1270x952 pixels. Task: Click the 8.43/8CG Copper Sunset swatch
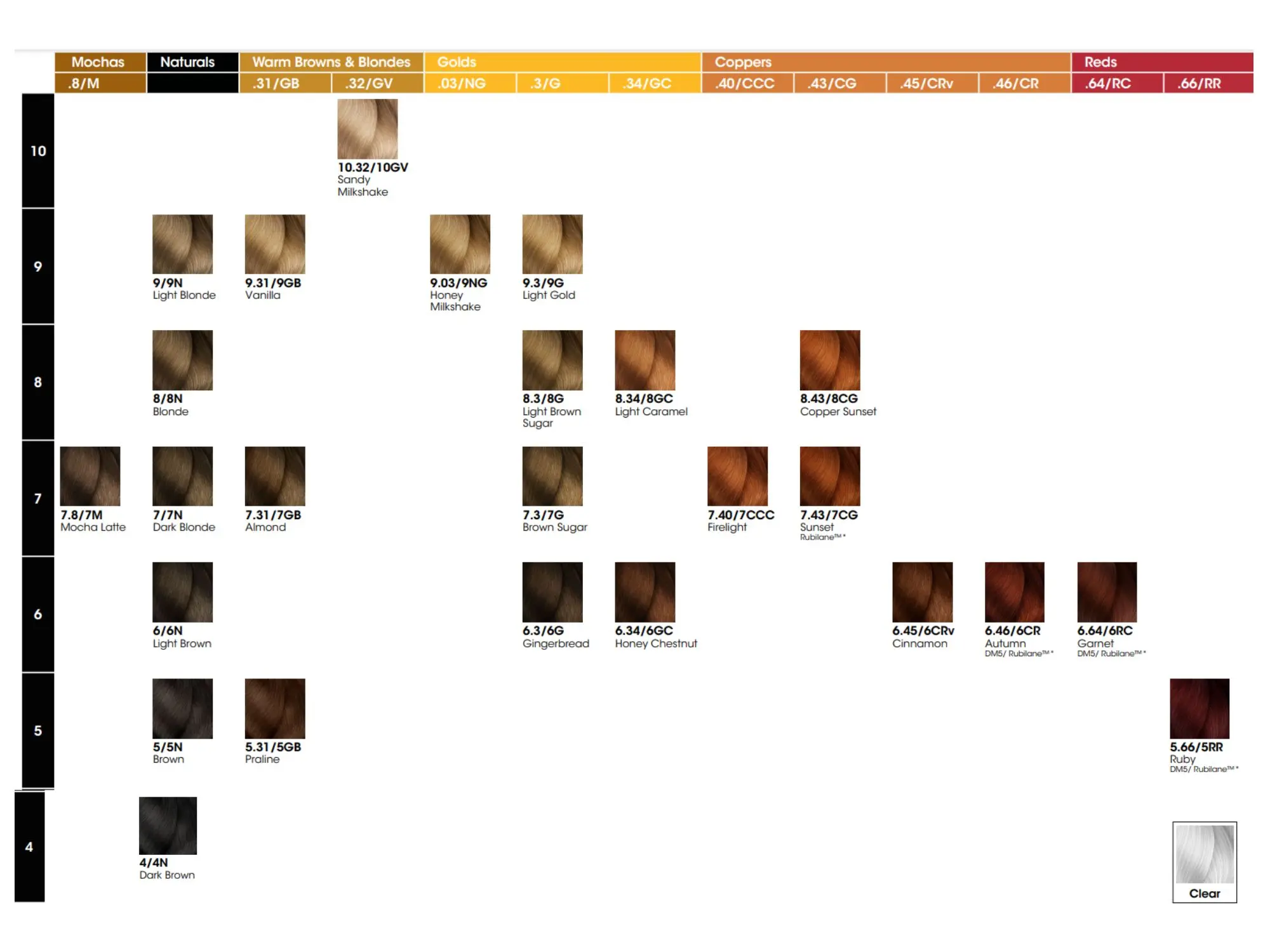(829, 360)
